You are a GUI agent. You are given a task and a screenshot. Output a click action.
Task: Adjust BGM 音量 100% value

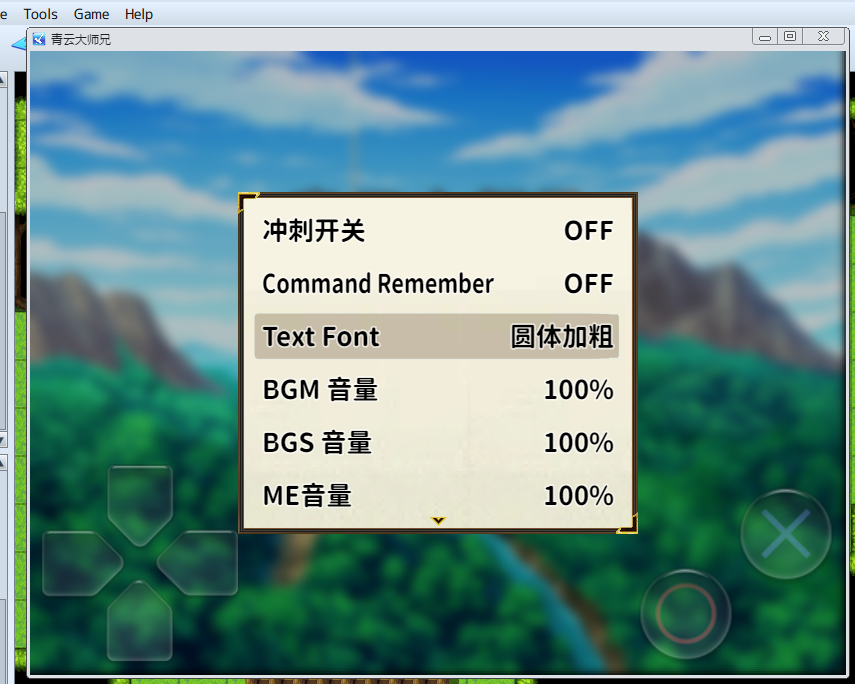pyautogui.click(x=579, y=389)
